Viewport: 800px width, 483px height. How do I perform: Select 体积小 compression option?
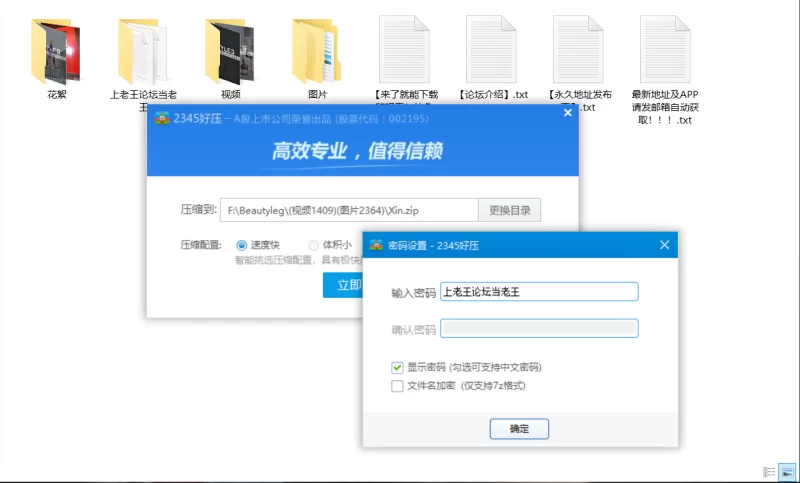click(x=313, y=245)
